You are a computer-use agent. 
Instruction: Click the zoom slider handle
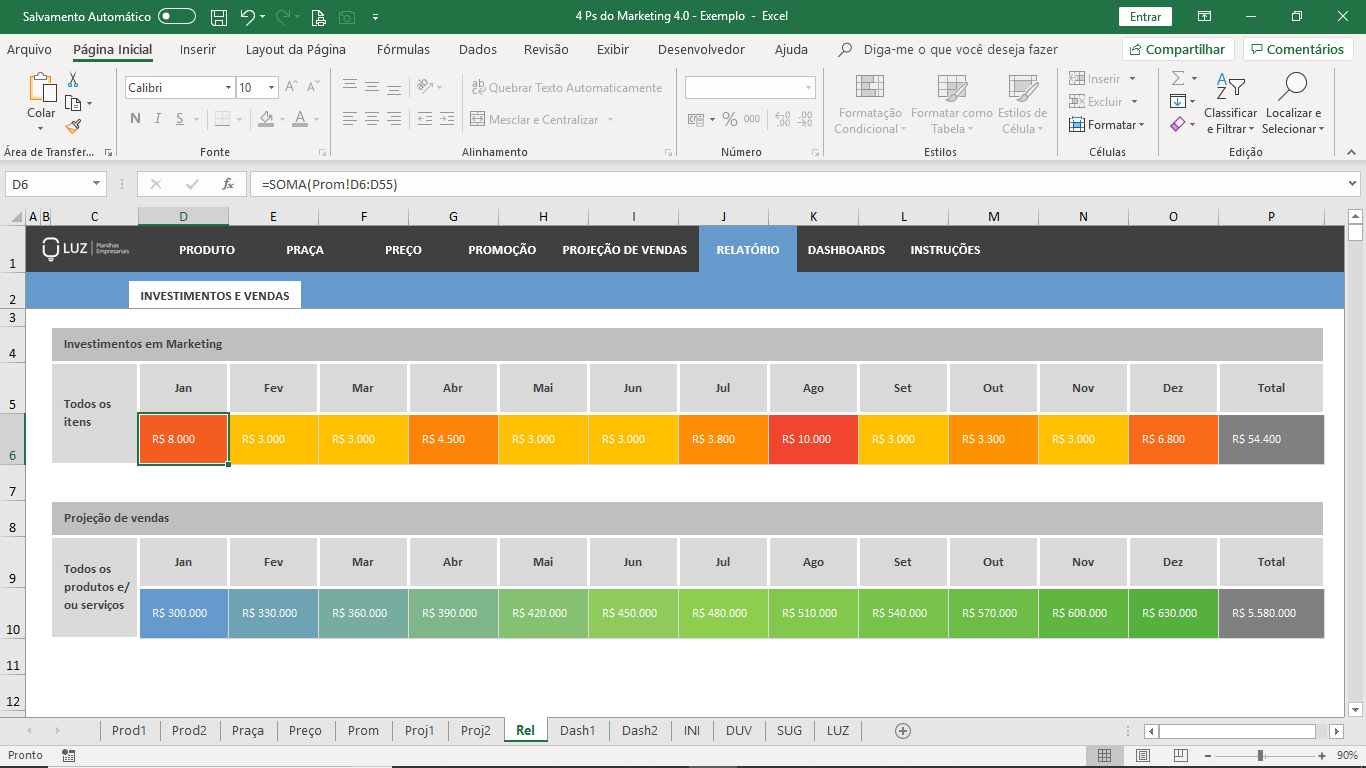(x=1260, y=755)
